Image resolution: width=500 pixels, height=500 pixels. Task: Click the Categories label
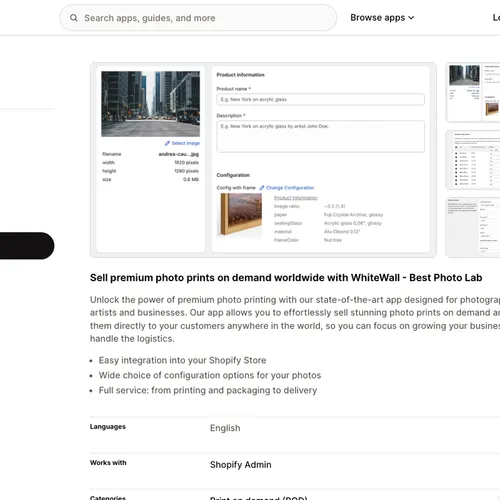(108, 498)
